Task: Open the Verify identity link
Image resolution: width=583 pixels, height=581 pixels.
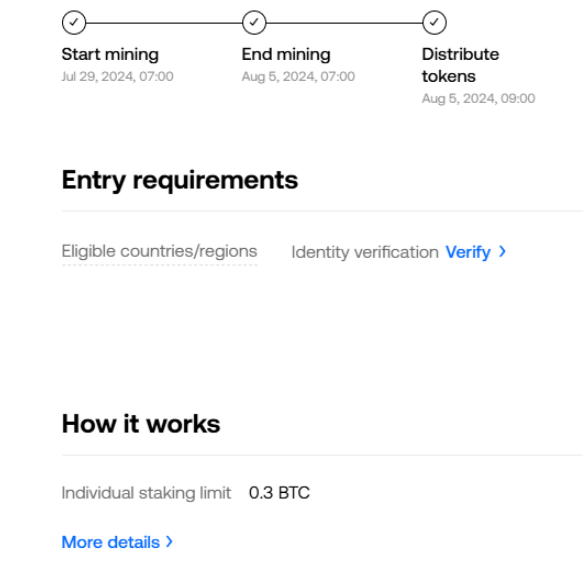Action: click(468, 252)
